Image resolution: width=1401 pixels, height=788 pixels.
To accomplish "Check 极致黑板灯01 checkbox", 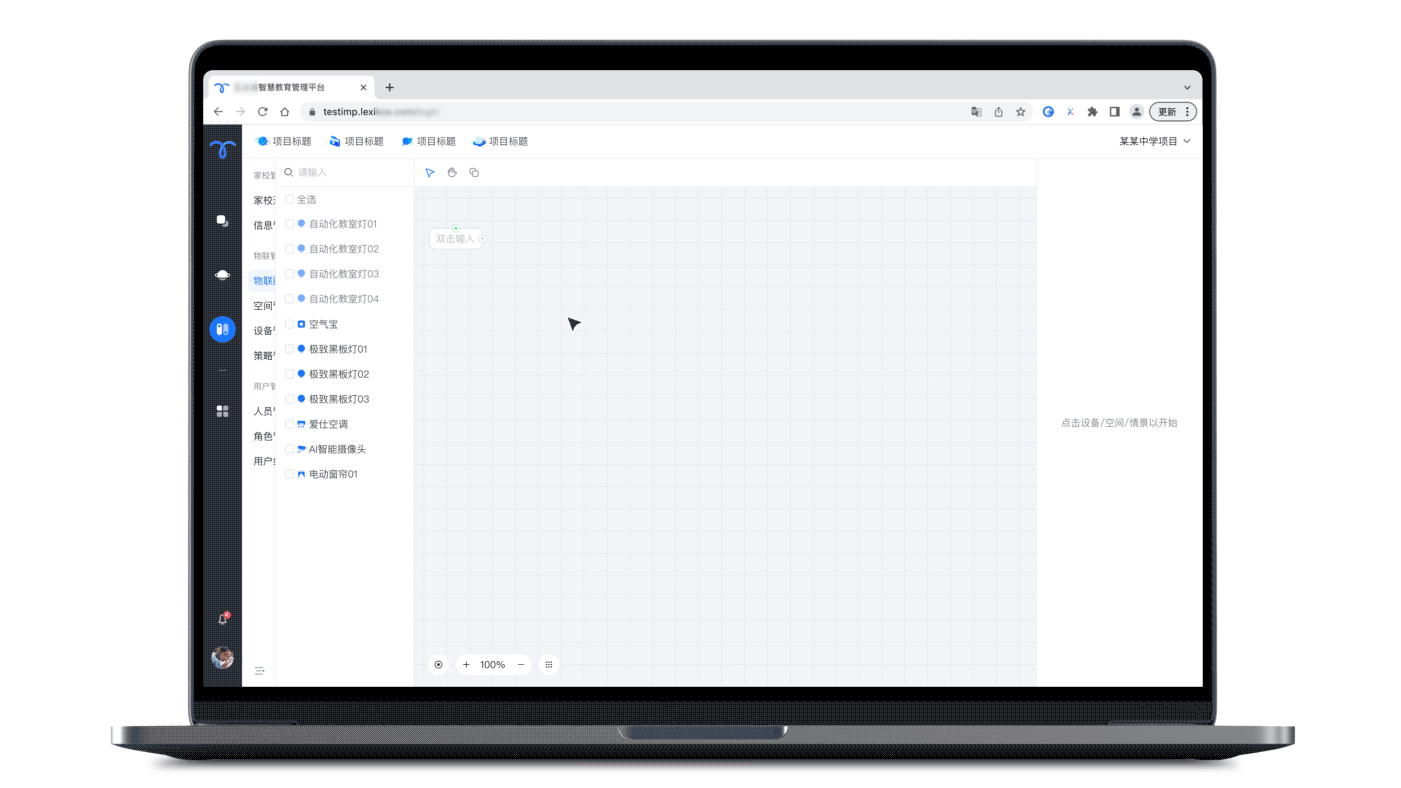I will click(x=289, y=349).
